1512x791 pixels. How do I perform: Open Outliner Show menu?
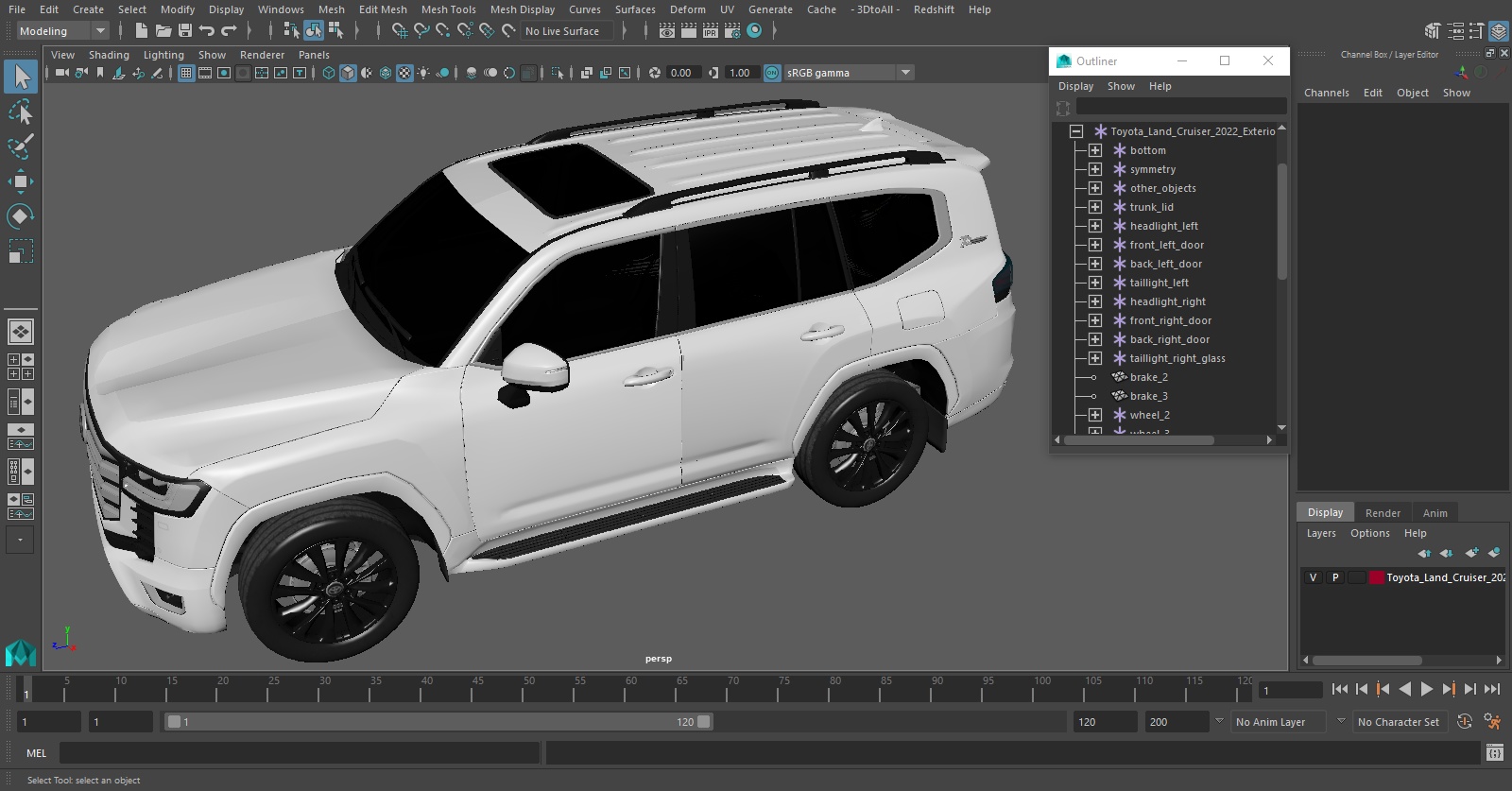tap(1121, 86)
